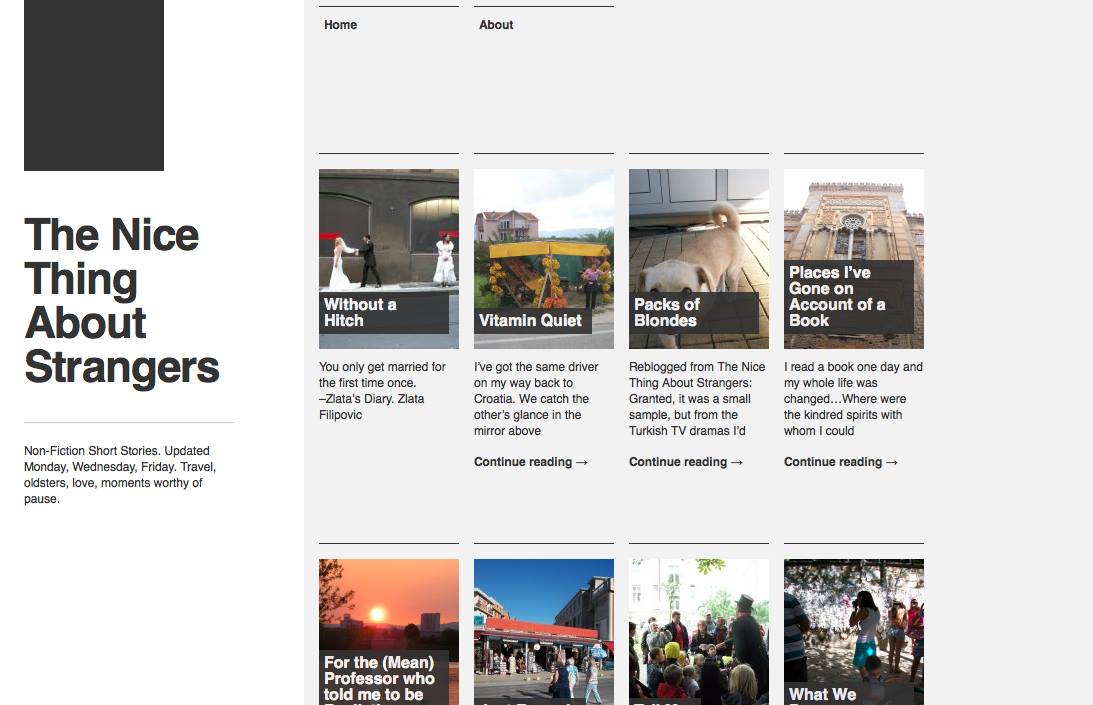Click the For the (Mean) Professor title

coord(379,679)
